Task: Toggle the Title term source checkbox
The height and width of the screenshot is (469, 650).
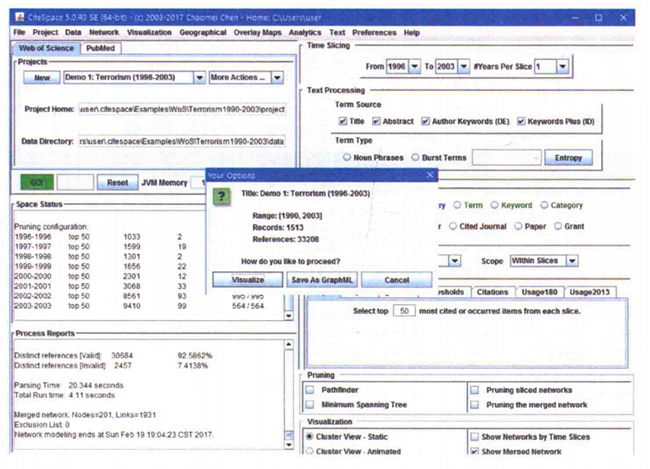Action: pyautogui.click(x=343, y=121)
